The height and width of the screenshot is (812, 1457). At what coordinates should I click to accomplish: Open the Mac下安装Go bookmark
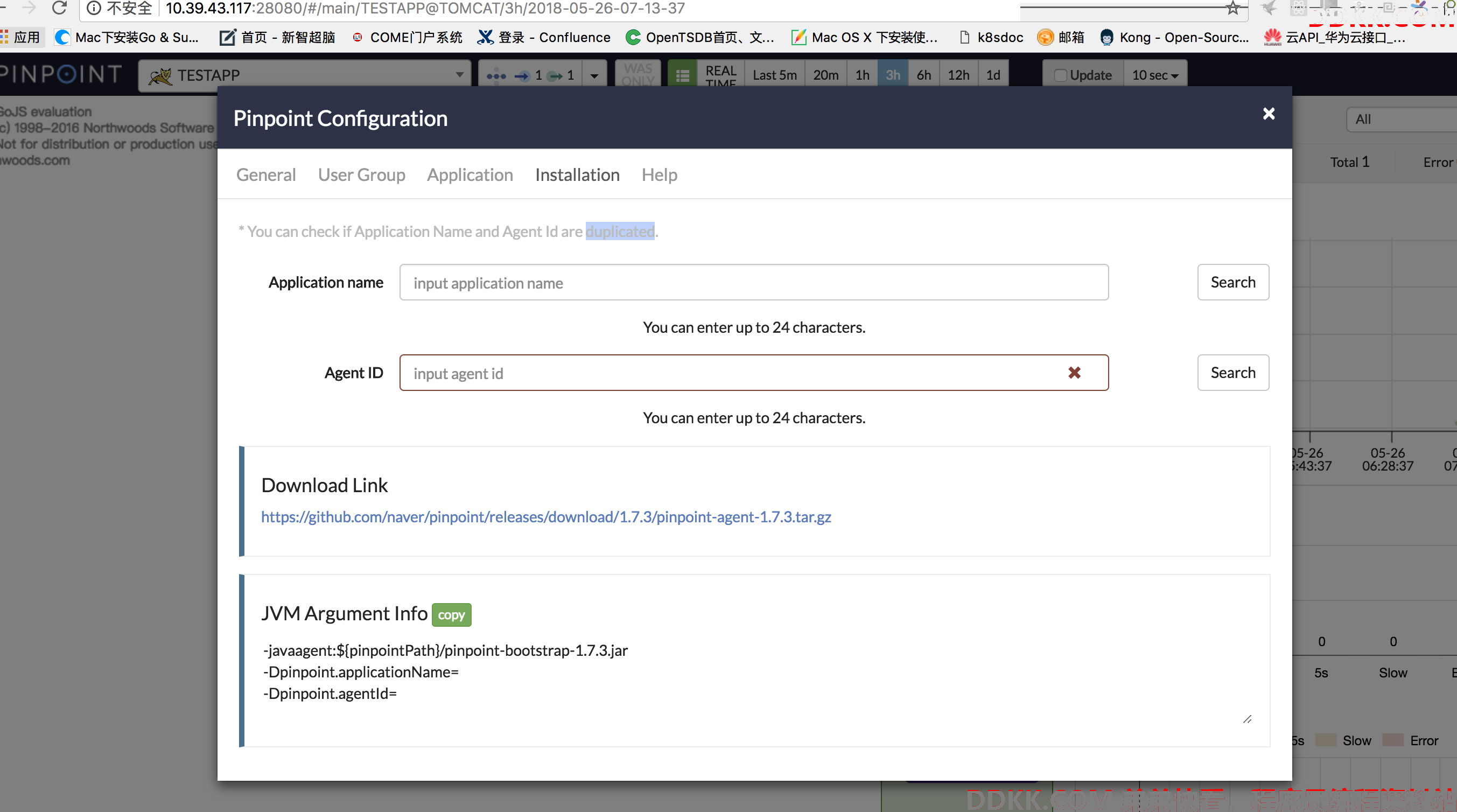127,37
